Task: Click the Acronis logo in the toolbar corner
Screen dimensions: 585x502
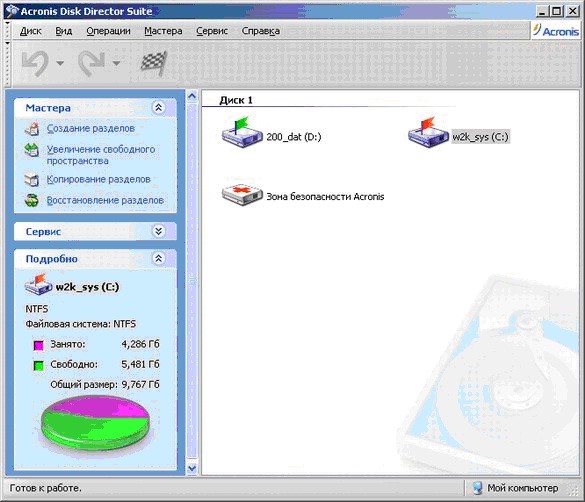Action: [556, 31]
